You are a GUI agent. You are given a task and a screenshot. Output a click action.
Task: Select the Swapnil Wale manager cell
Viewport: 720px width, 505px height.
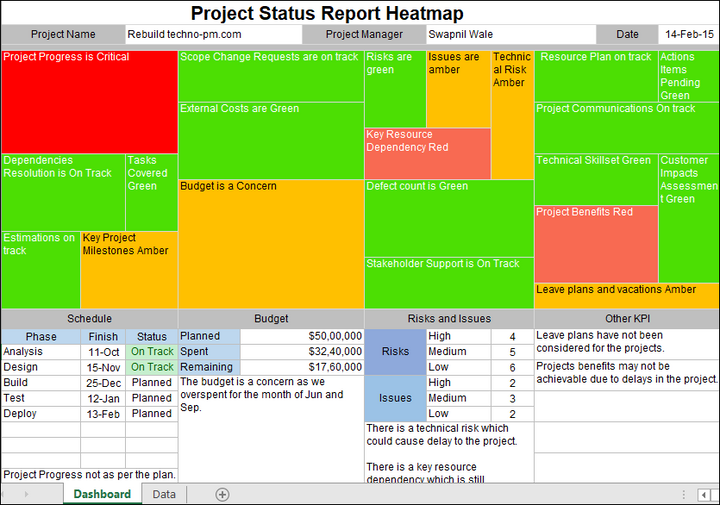(511, 34)
